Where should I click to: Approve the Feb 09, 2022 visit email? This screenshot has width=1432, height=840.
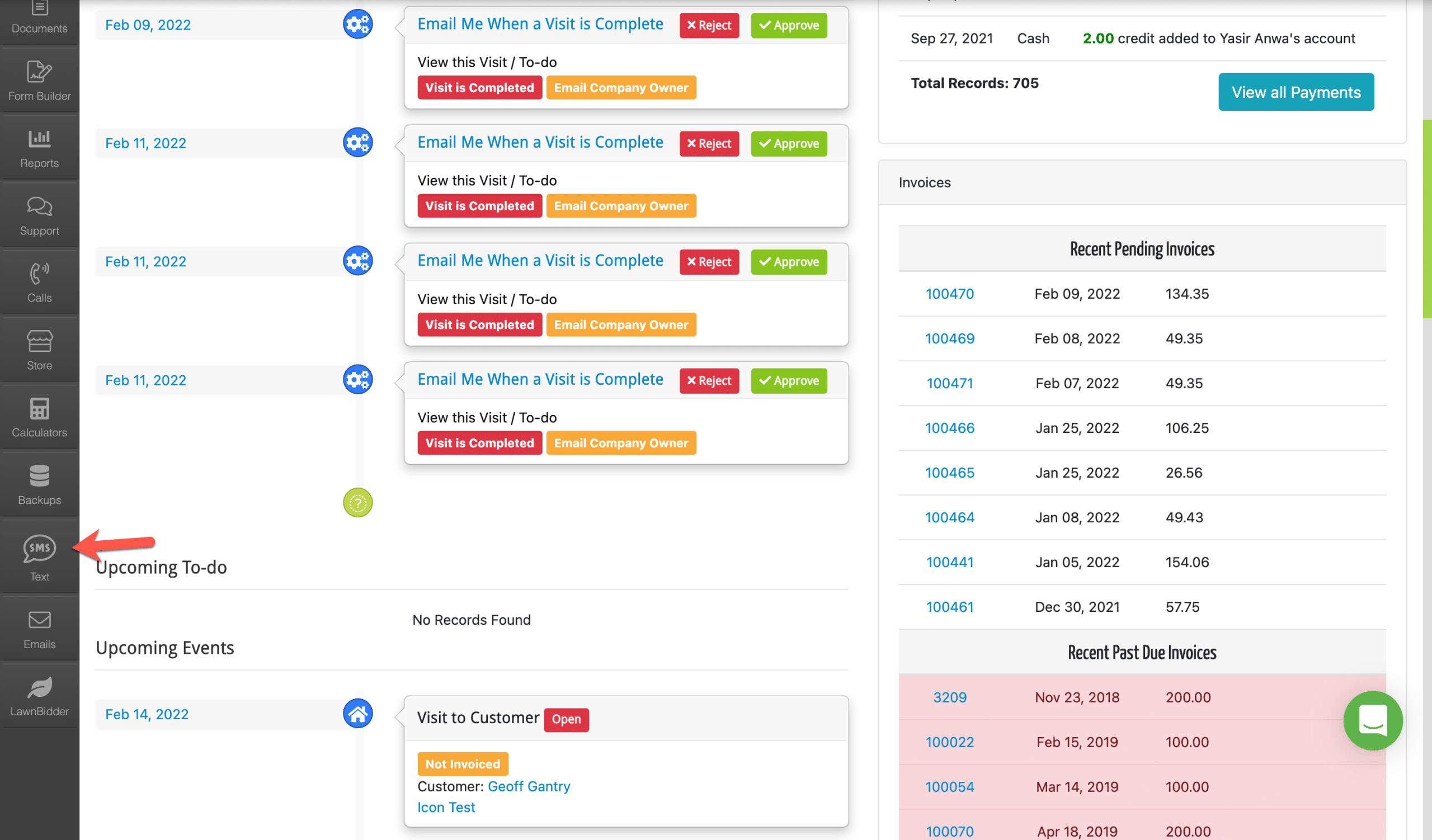click(x=789, y=25)
